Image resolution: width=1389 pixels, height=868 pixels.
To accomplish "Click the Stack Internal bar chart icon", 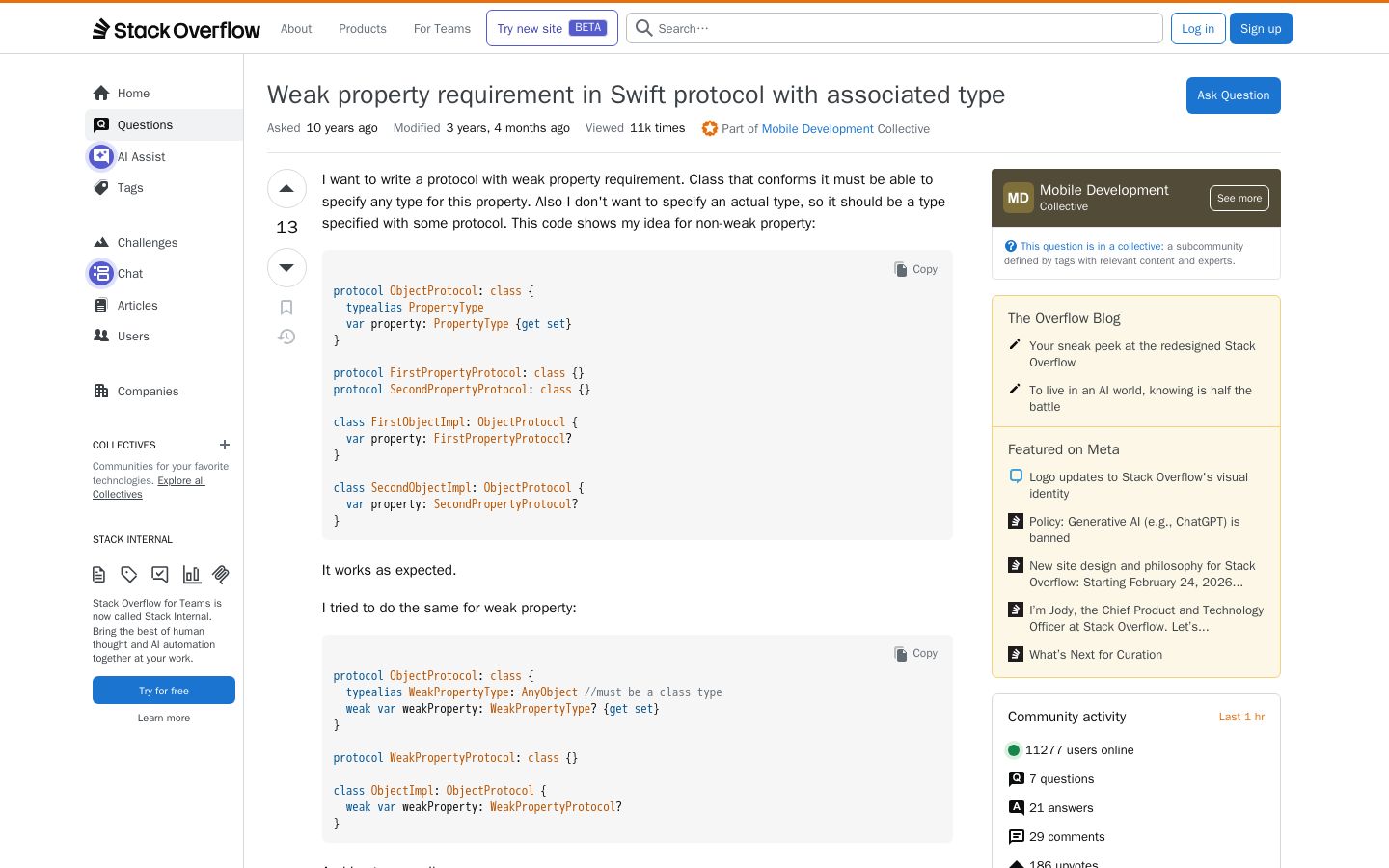I will point(191,575).
